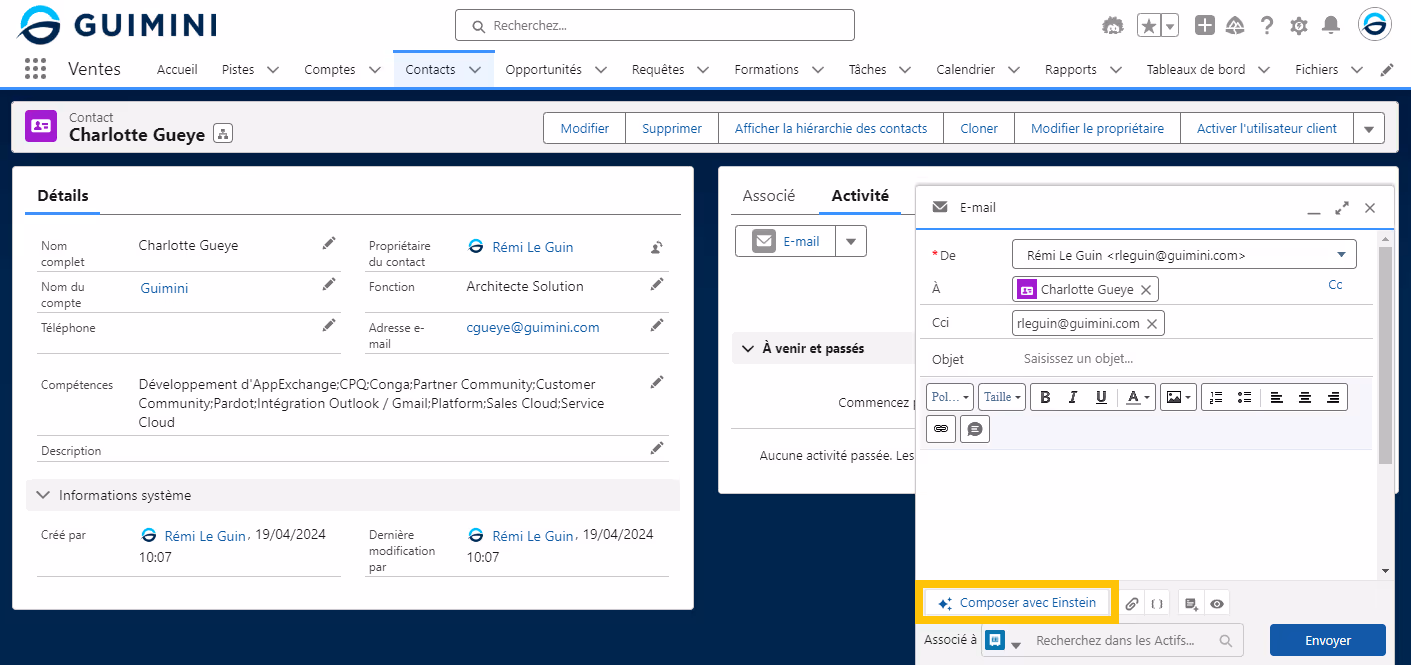Apply bold formatting in email editor
The image size is (1411, 665).
coord(1045,397)
